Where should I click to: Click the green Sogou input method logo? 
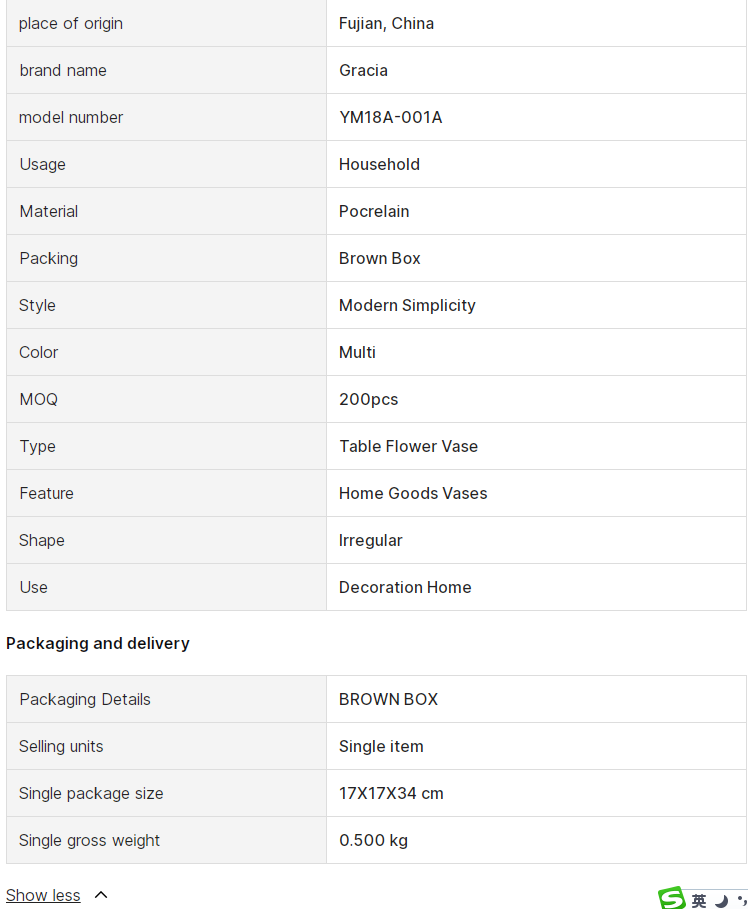673,898
